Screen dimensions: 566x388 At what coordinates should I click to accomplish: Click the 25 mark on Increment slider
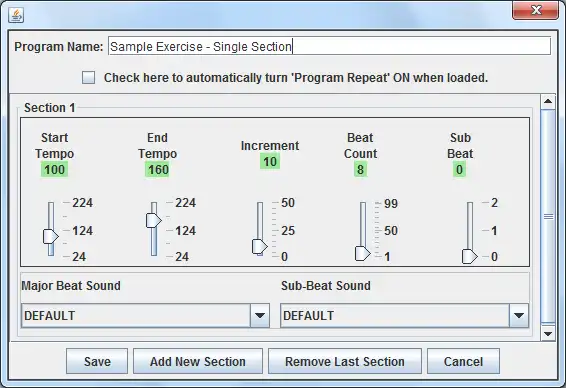point(288,231)
